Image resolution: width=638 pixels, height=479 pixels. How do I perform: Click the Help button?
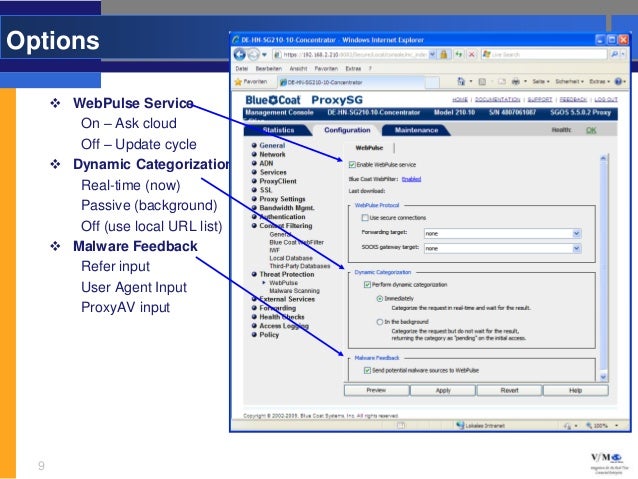(x=575, y=390)
